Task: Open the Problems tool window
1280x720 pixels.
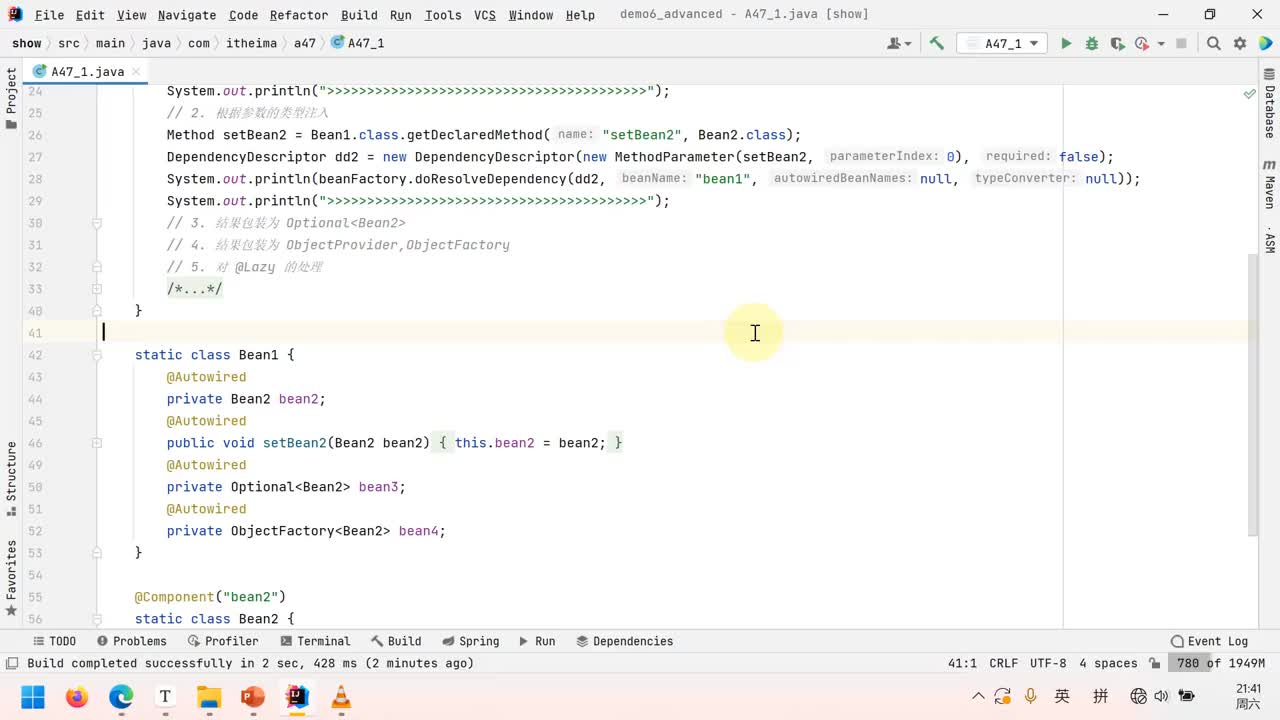Action: pyautogui.click(x=131, y=641)
